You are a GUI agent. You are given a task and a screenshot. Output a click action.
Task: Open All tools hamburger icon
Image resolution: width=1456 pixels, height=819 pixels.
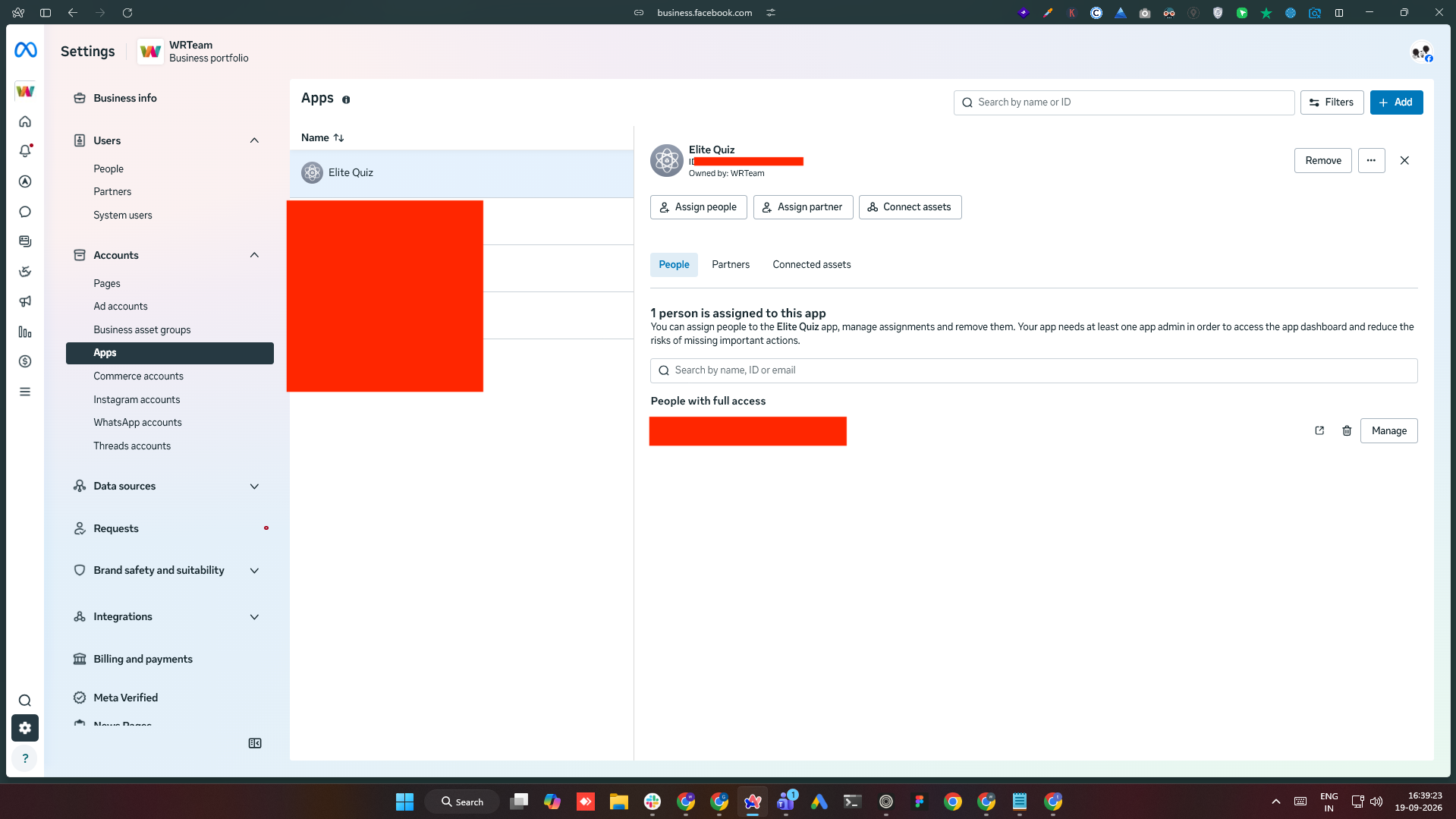tap(25, 392)
